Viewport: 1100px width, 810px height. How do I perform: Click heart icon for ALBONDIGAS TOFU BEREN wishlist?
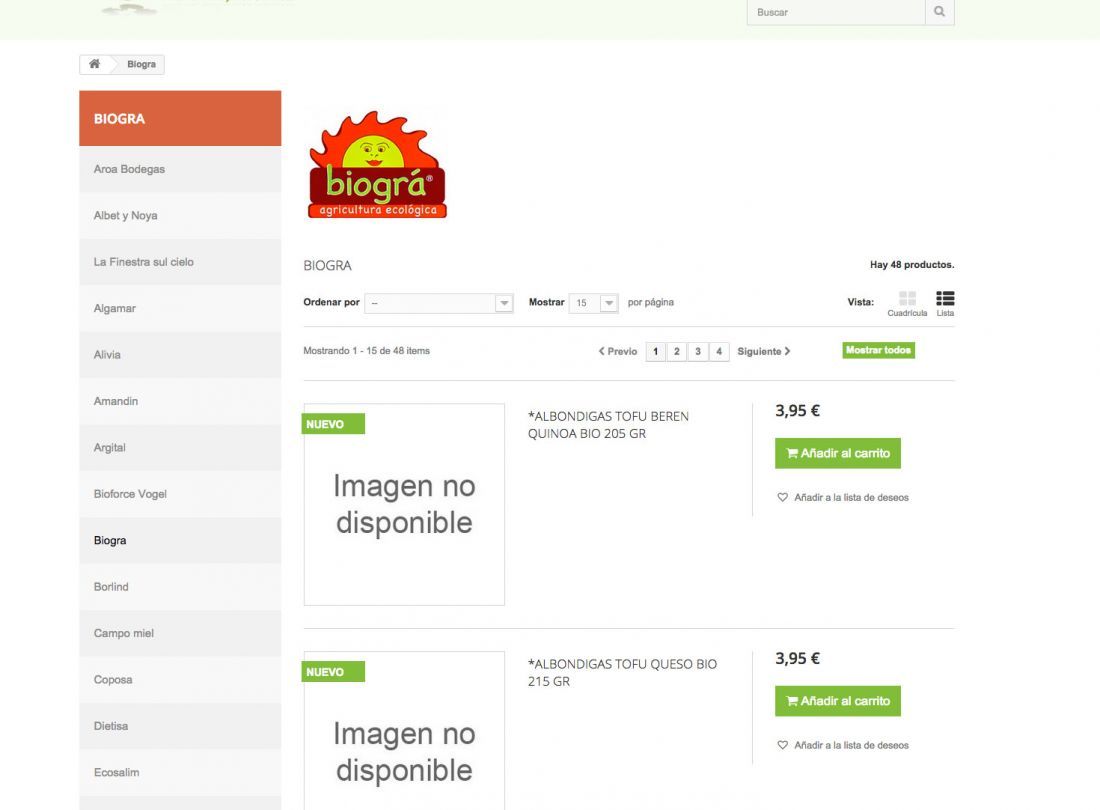(x=782, y=497)
